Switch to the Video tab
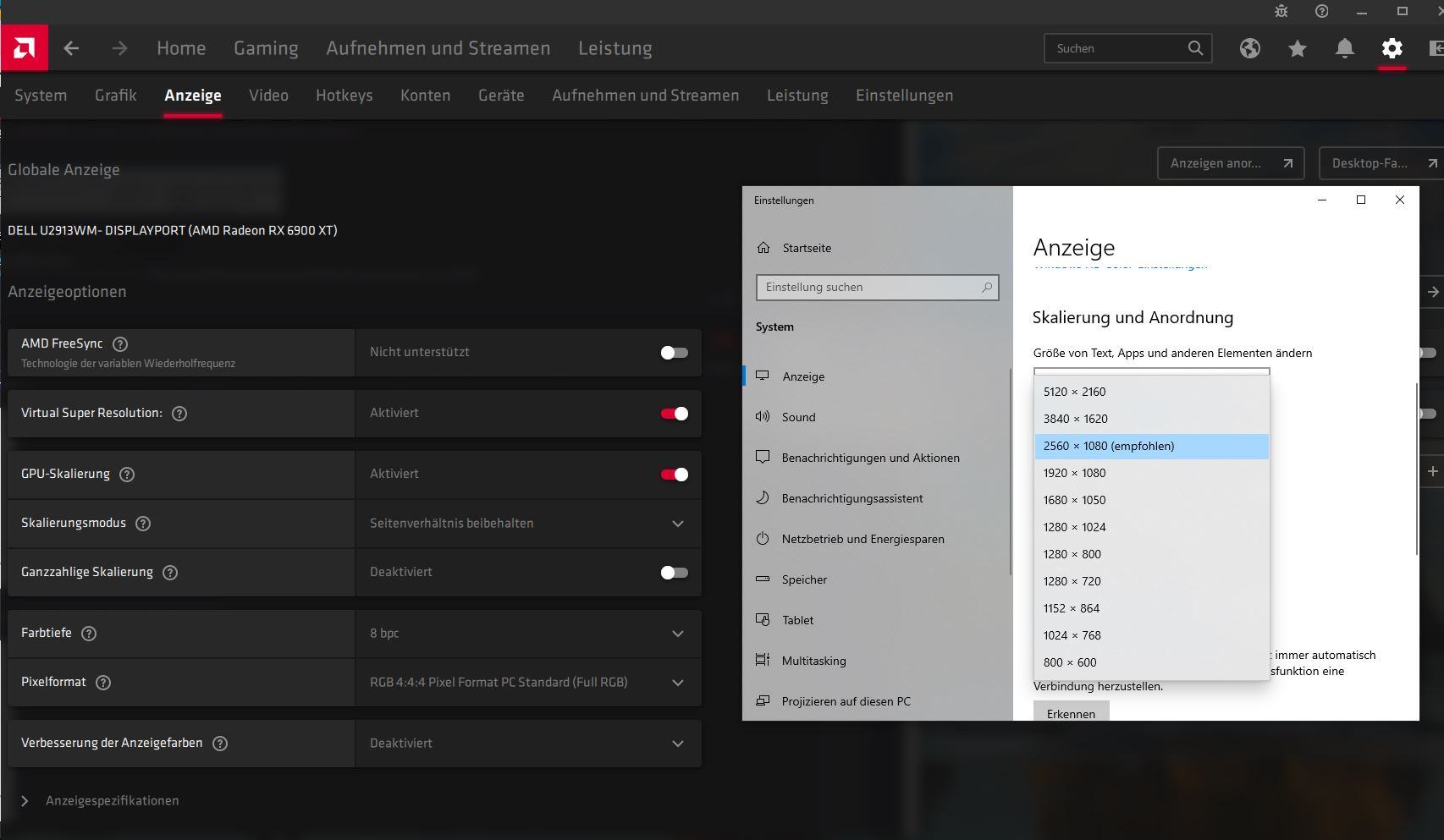The height and width of the screenshot is (840, 1444). (268, 96)
